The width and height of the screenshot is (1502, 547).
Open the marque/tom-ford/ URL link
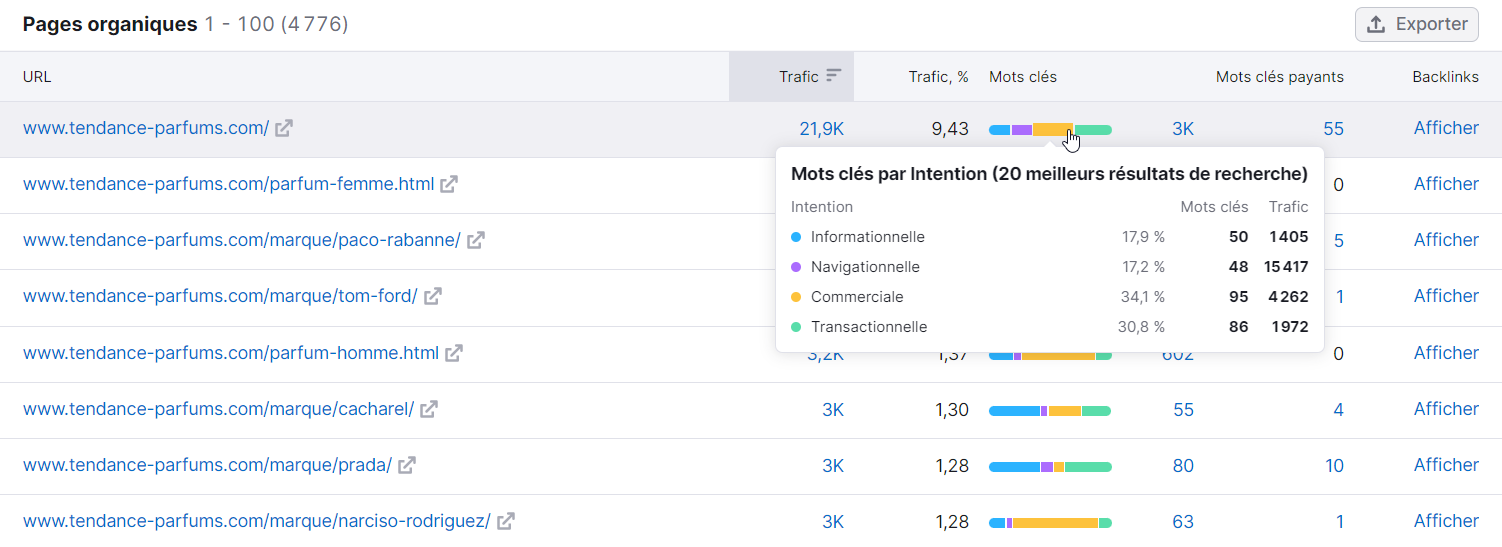coord(220,296)
